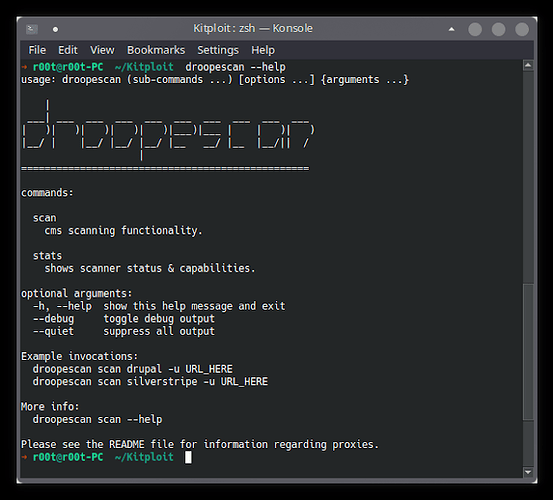Screen dimensions: 553x500
Task: Close the Konsole window
Action: 522,29
